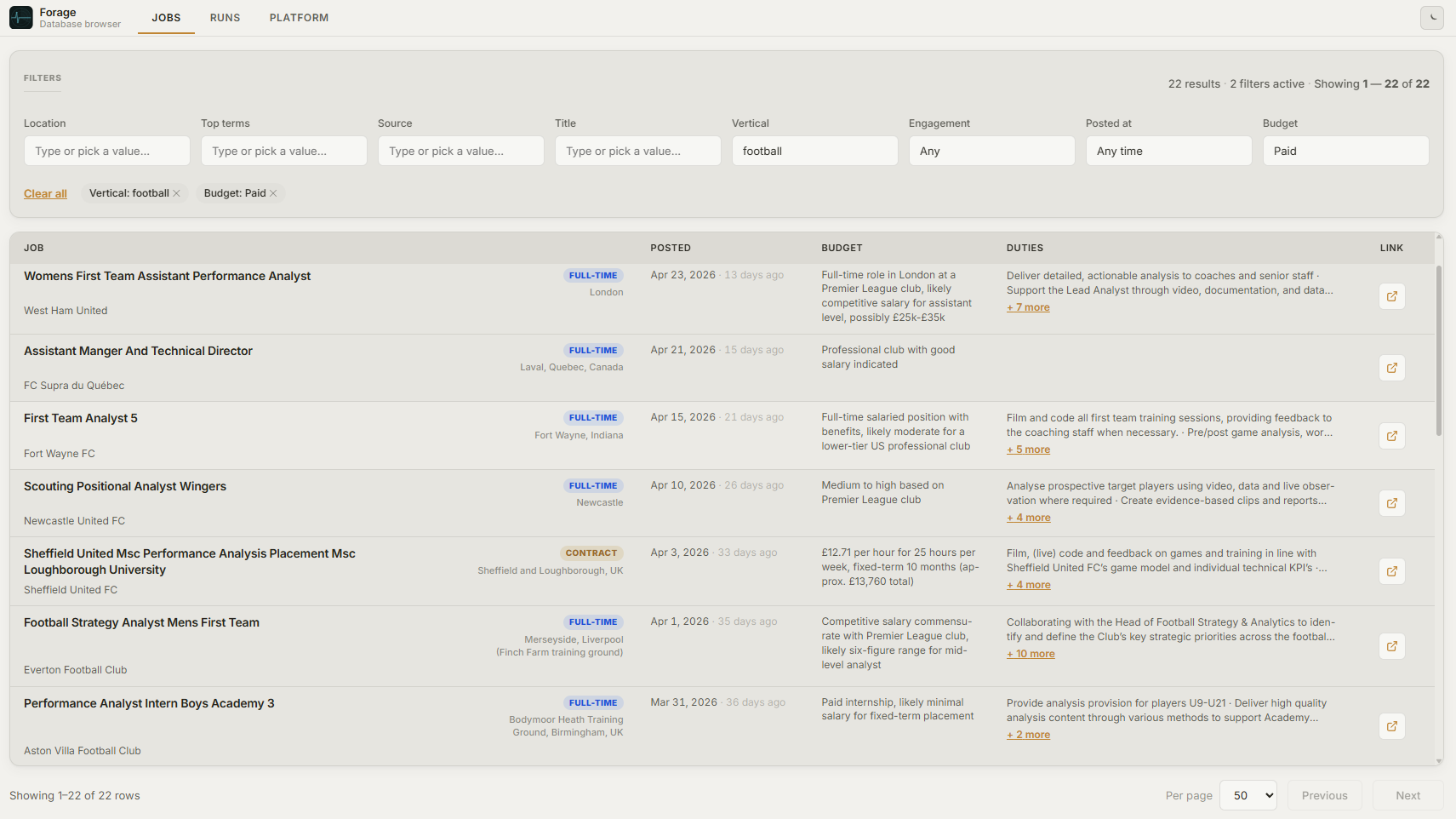
Task: Click the '22 results' summary text
Action: pyautogui.click(x=1194, y=83)
